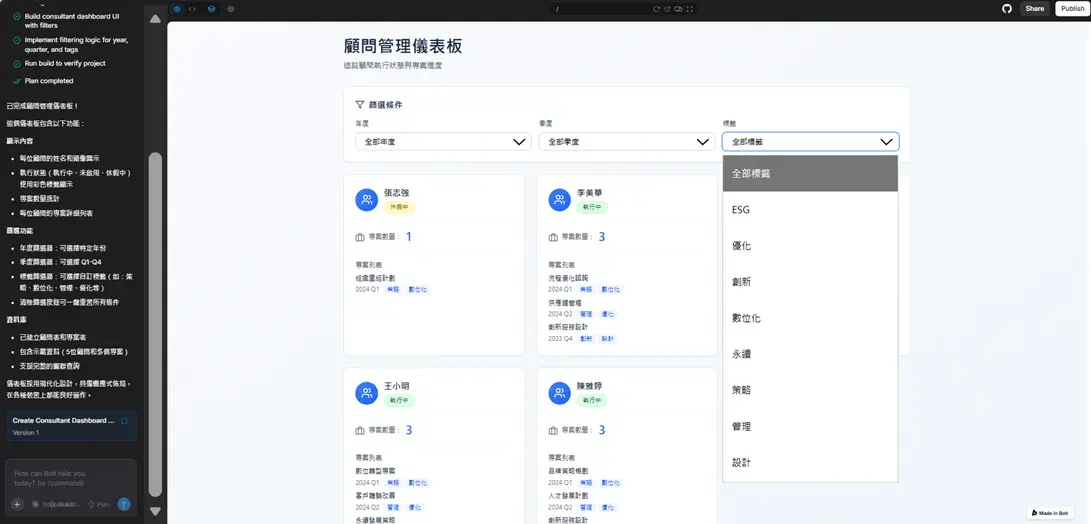Click 流程優化諮詢 project in 李美華 card

tap(568, 278)
